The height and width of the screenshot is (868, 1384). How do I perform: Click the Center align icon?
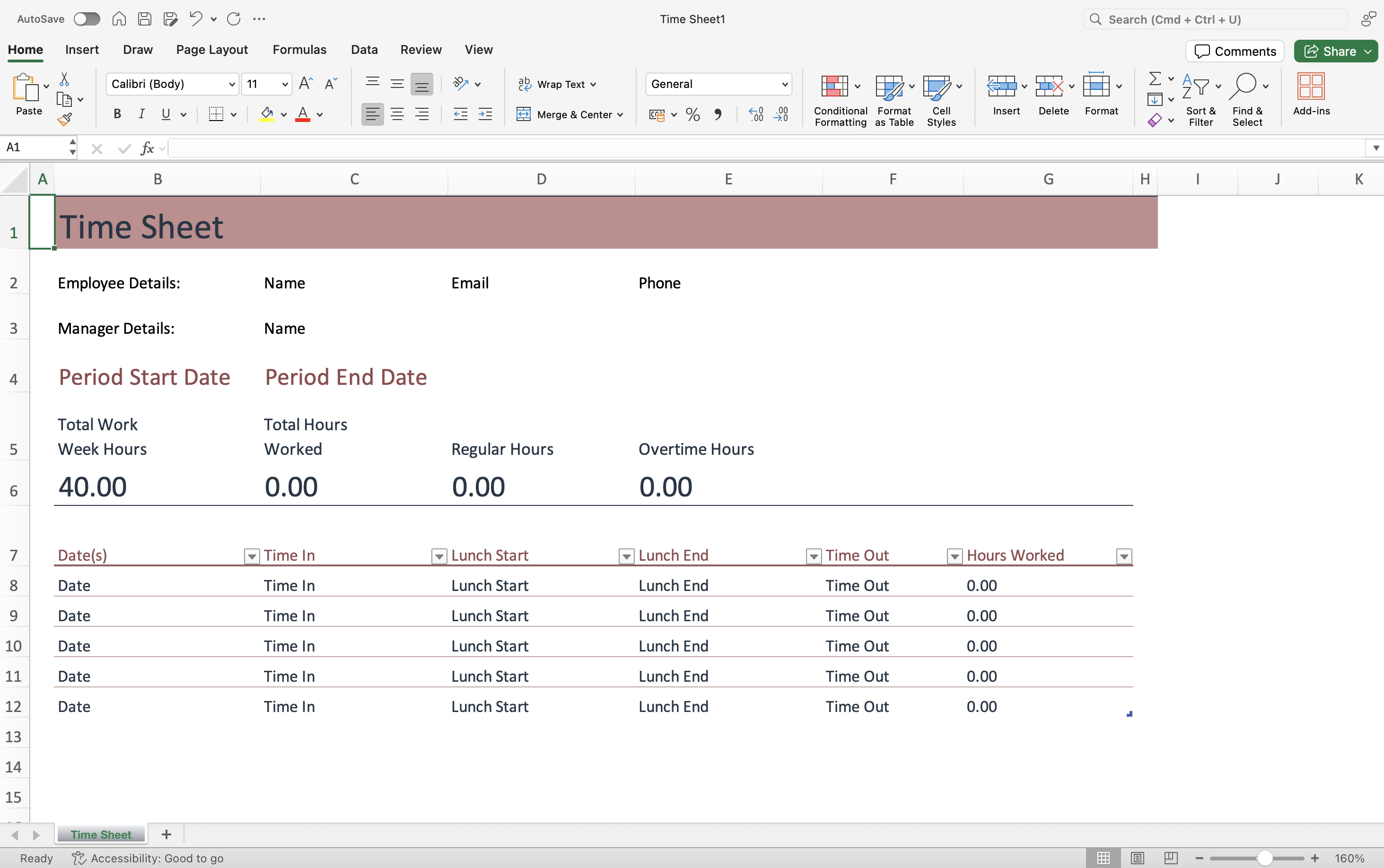pyautogui.click(x=397, y=114)
